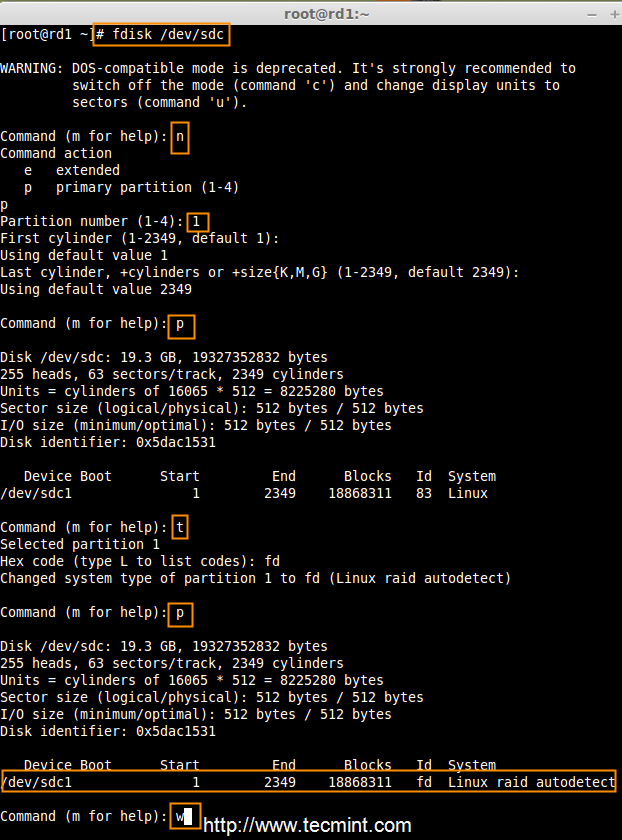The image size is (622, 840).
Task: Click the highlighted partition number '1' entry
Action: tap(197, 221)
